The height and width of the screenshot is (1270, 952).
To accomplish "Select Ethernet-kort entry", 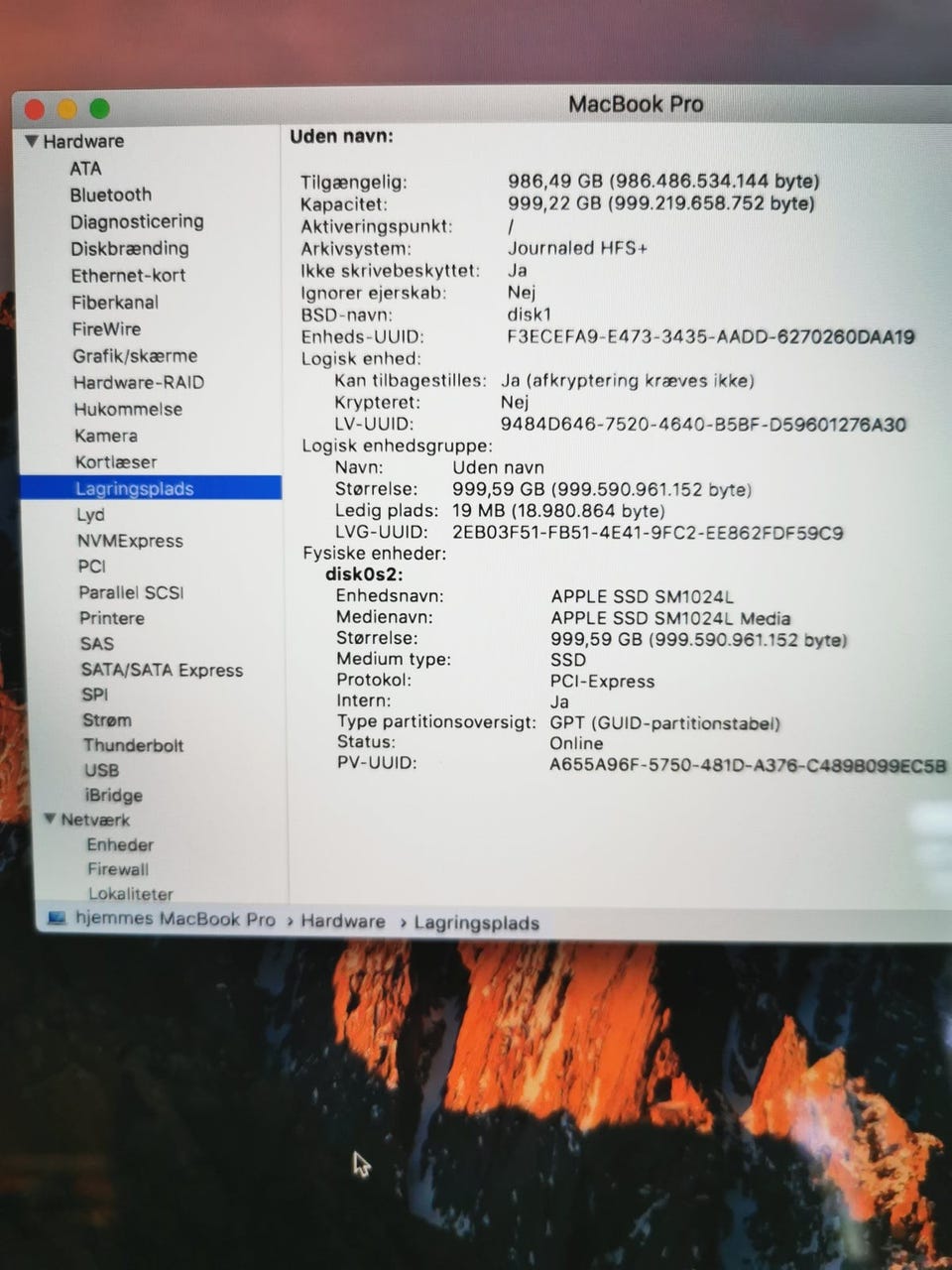I will pos(128,276).
